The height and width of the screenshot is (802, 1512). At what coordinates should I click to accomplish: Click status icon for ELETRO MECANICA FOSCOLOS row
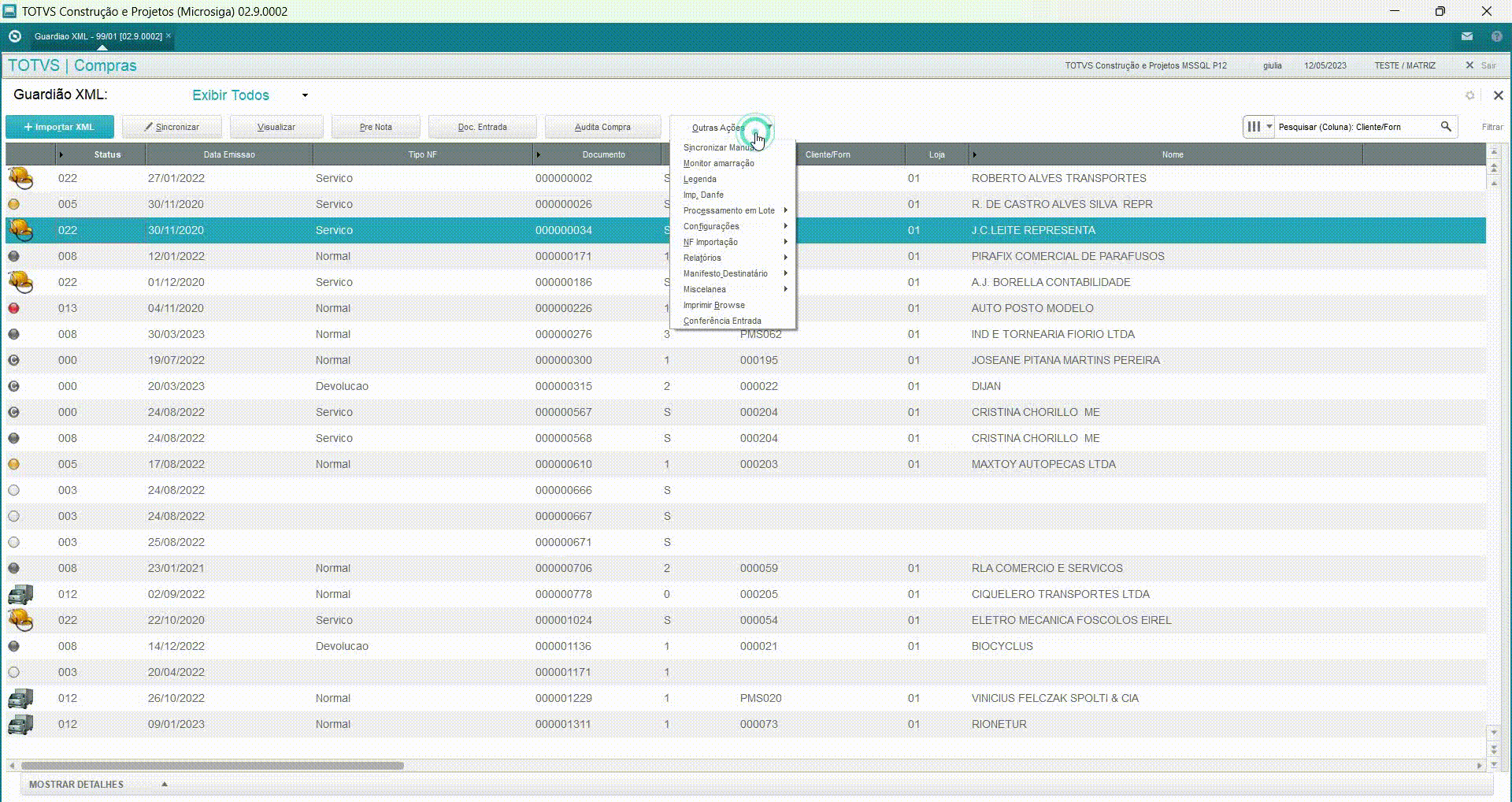click(x=20, y=620)
